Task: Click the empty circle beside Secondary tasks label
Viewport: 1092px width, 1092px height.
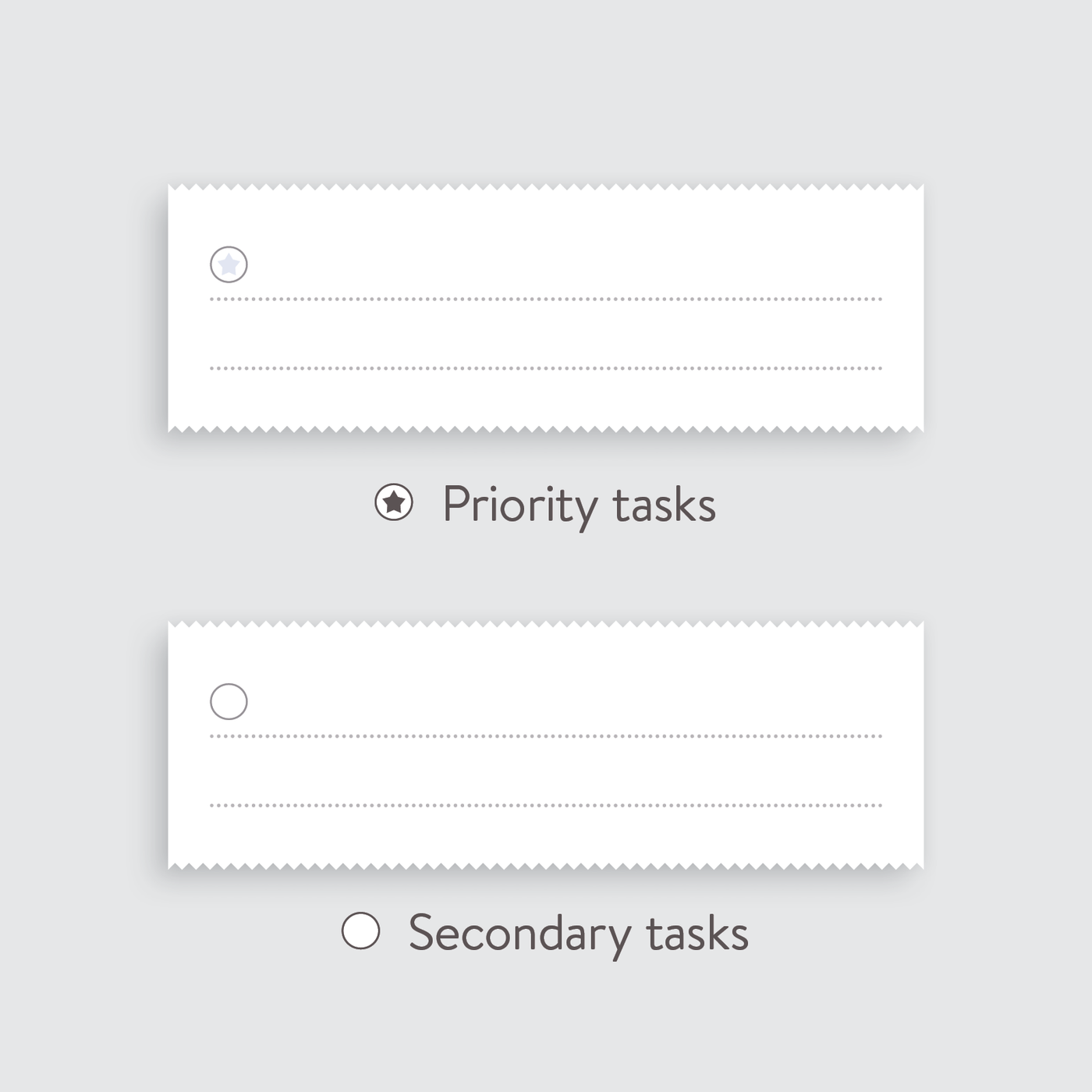Action: tap(360, 931)
